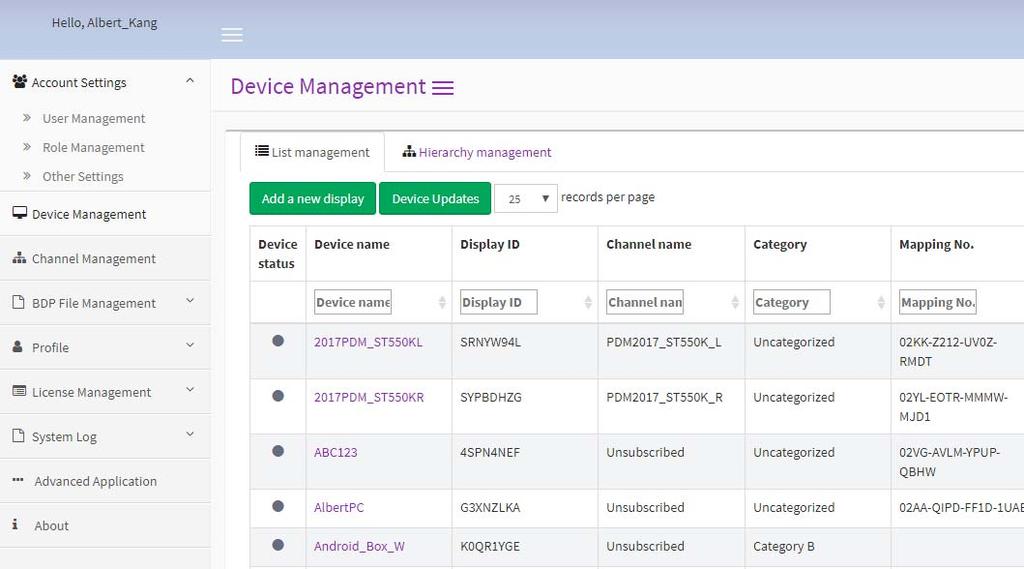1024x569 pixels.
Task: Expand the Profile section chevron
Action: (x=190, y=345)
